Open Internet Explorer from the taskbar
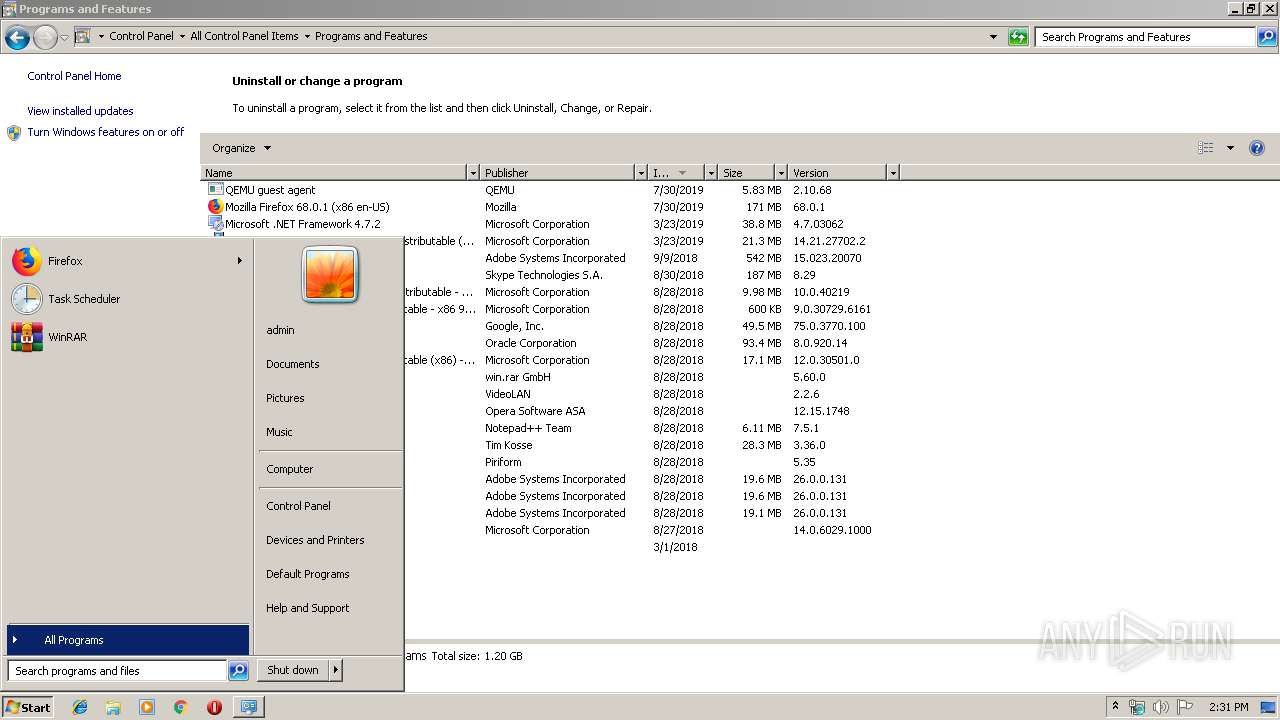This screenshot has height=720, width=1280. (x=80, y=707)
